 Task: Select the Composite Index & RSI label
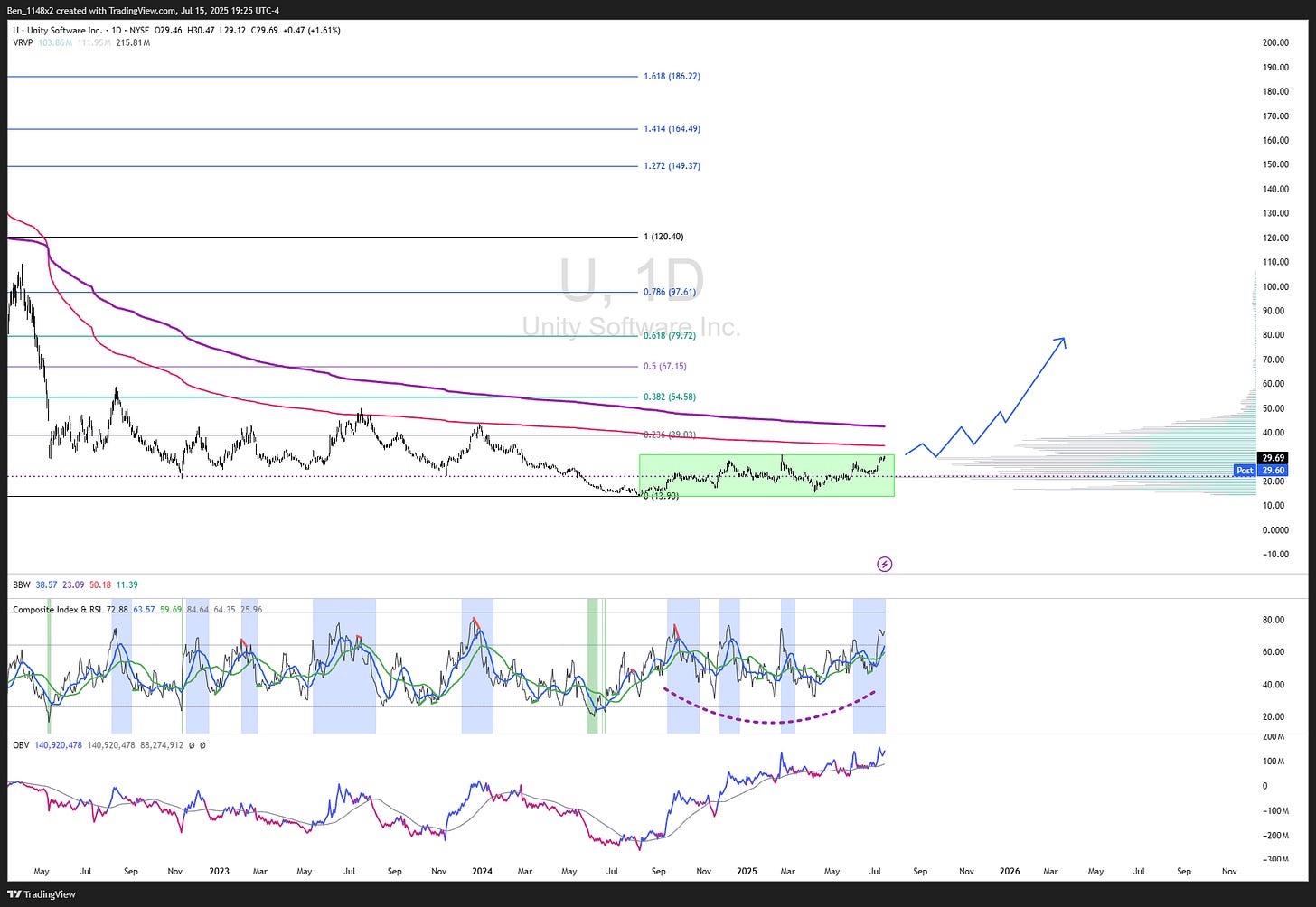point(57,610)
